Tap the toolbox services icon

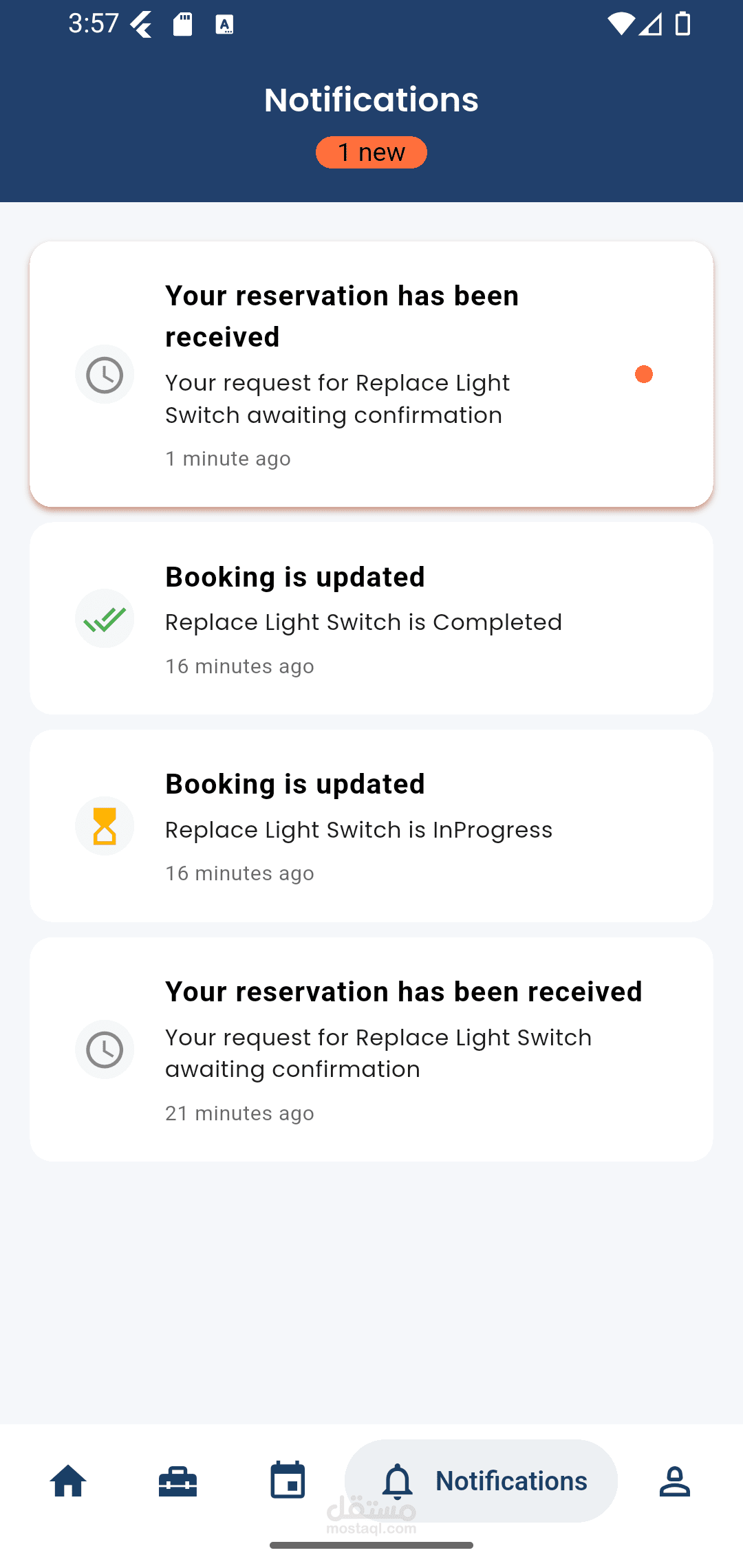[177, 1481]
